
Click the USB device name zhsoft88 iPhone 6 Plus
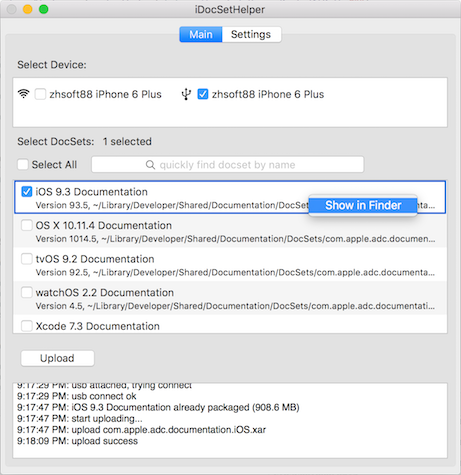point(268,94)
